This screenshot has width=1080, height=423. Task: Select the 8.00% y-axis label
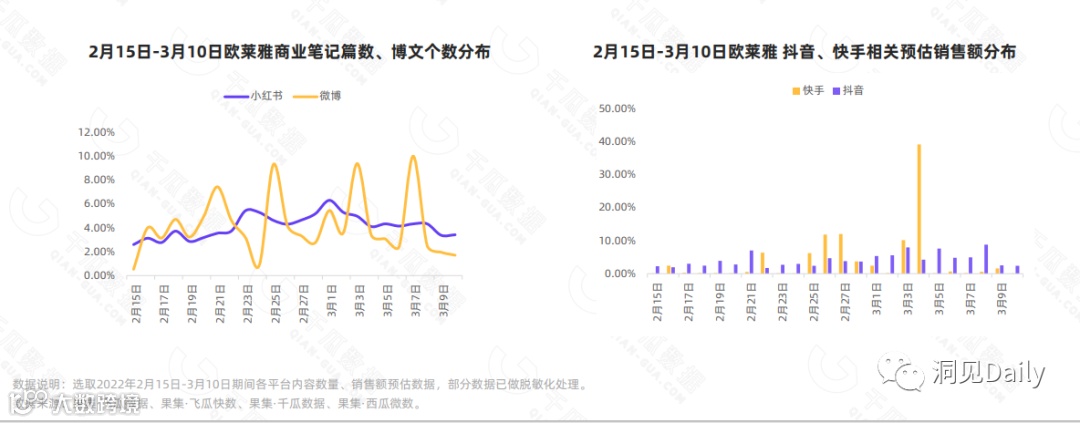101,180
